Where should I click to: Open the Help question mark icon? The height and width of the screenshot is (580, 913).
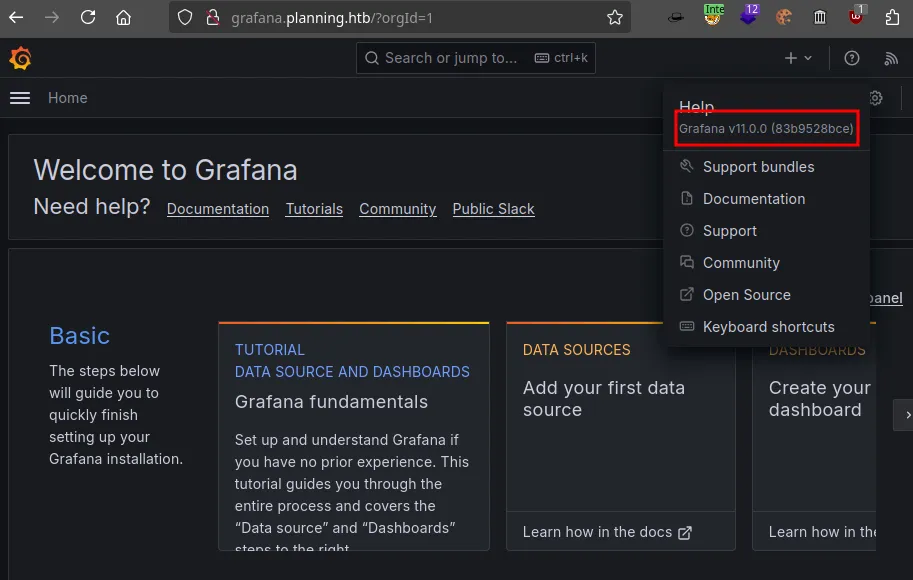(851, 59)
